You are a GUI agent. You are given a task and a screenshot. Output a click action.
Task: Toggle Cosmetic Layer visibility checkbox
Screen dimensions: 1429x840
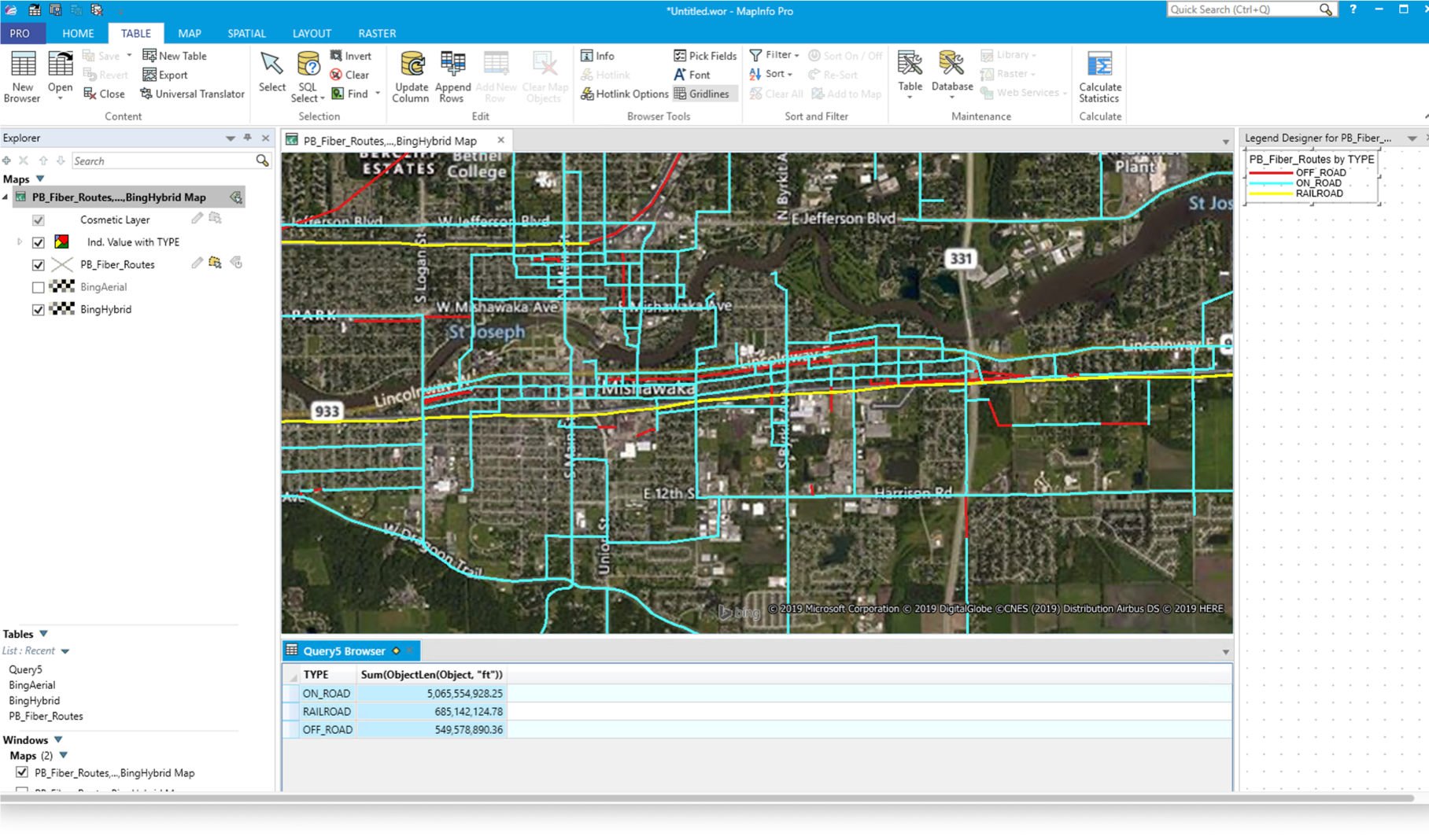coord(39,219)
